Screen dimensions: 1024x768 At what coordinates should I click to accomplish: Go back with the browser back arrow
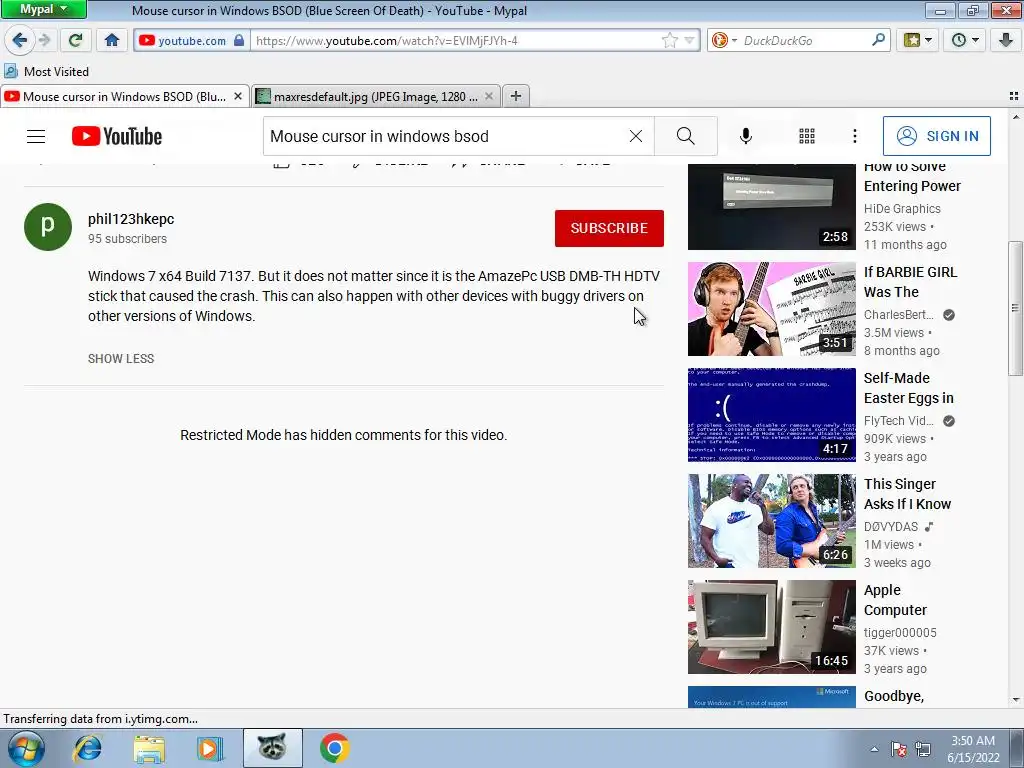tap(20, 40)
